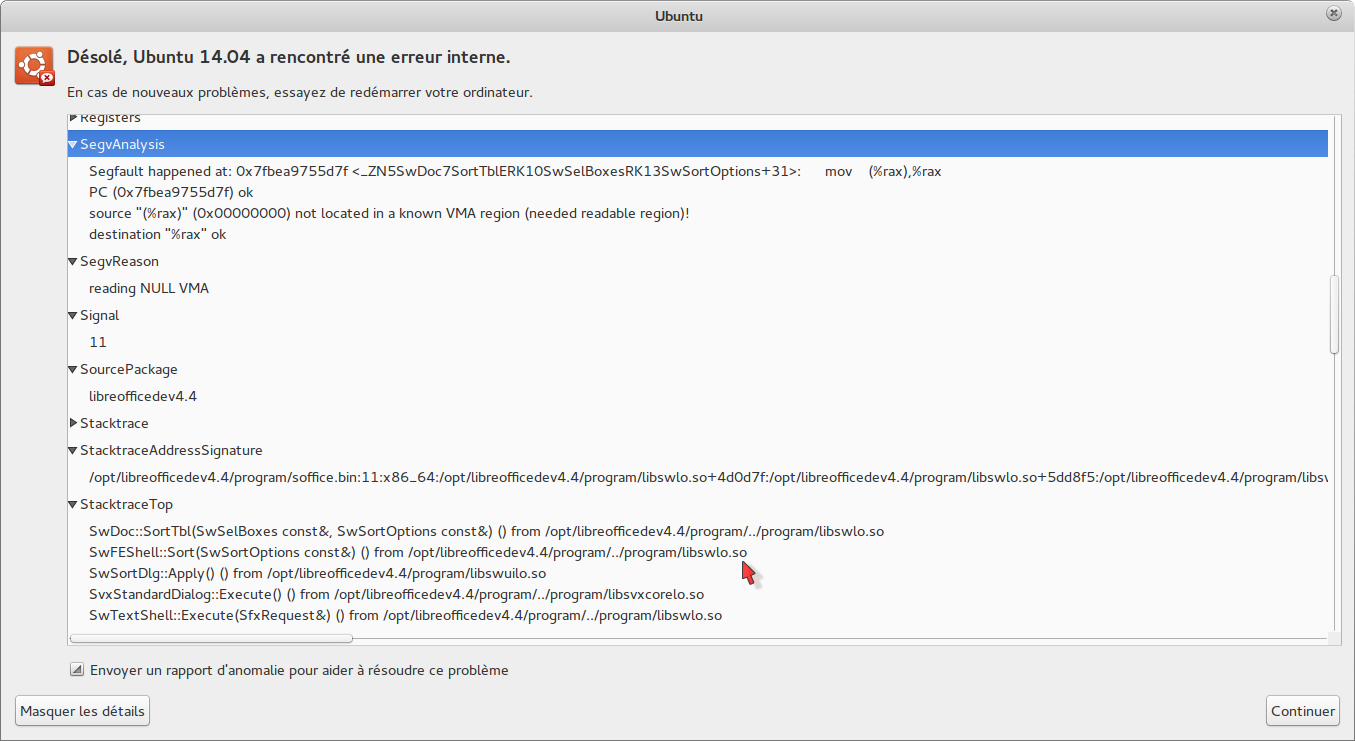Collapse the SourcePackage section

coord(73,370)
